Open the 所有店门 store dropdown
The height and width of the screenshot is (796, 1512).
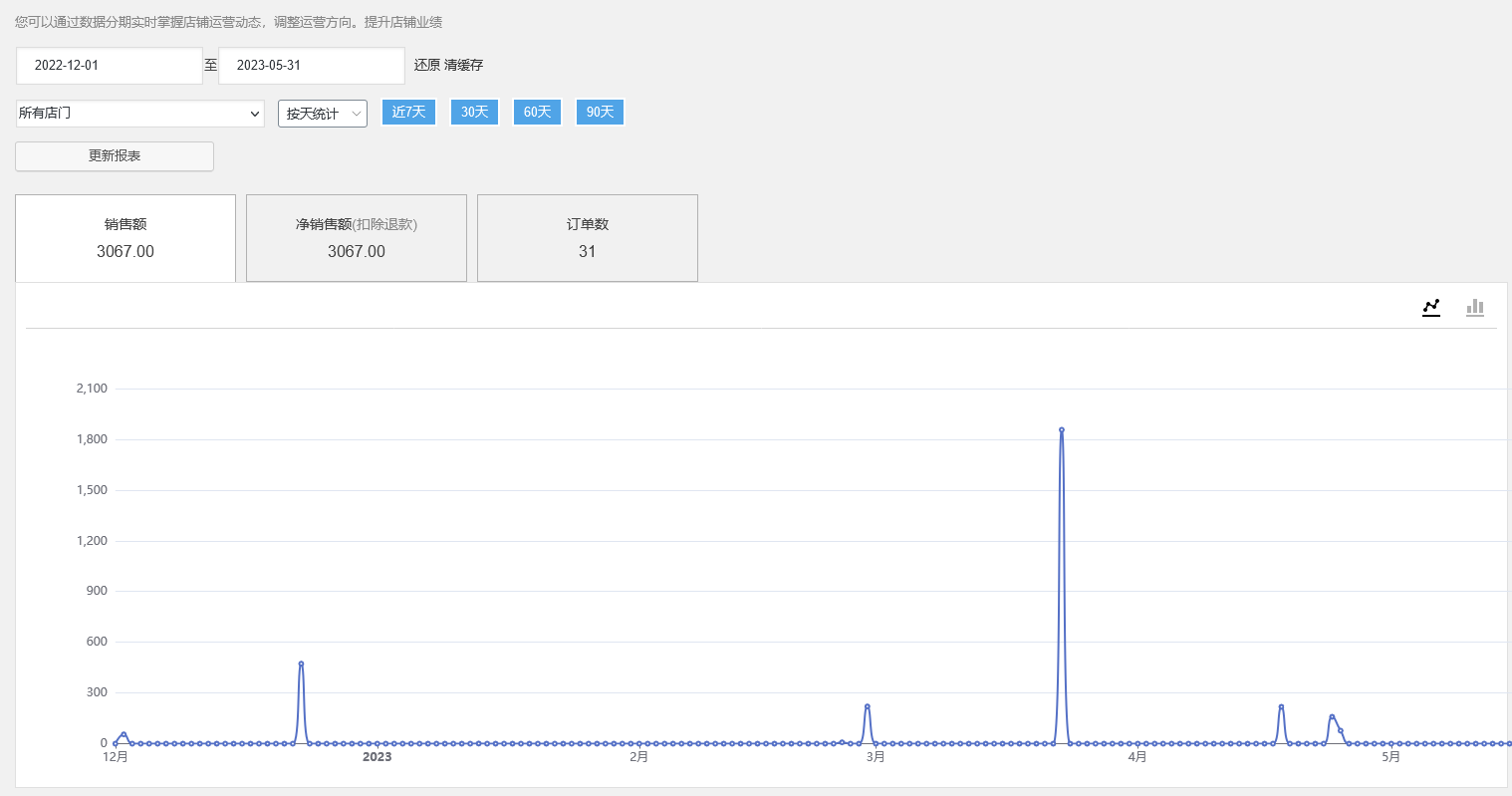(140, 114)
